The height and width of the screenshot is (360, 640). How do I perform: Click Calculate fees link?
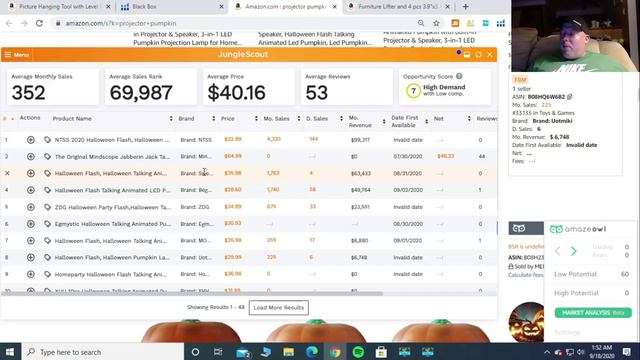click(526, 275)
